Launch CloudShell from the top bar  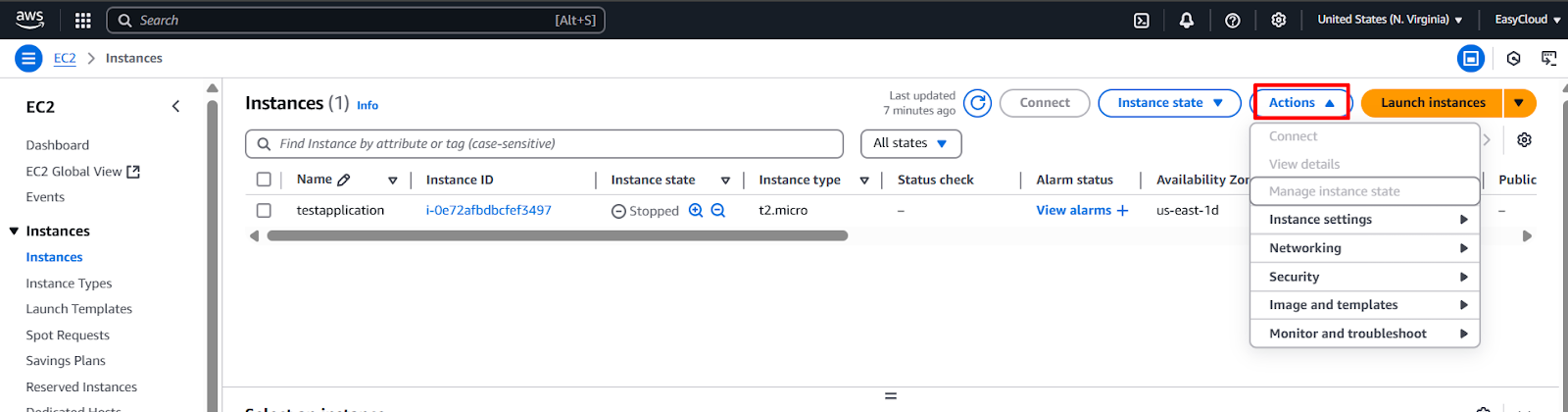click(1142, 20)
